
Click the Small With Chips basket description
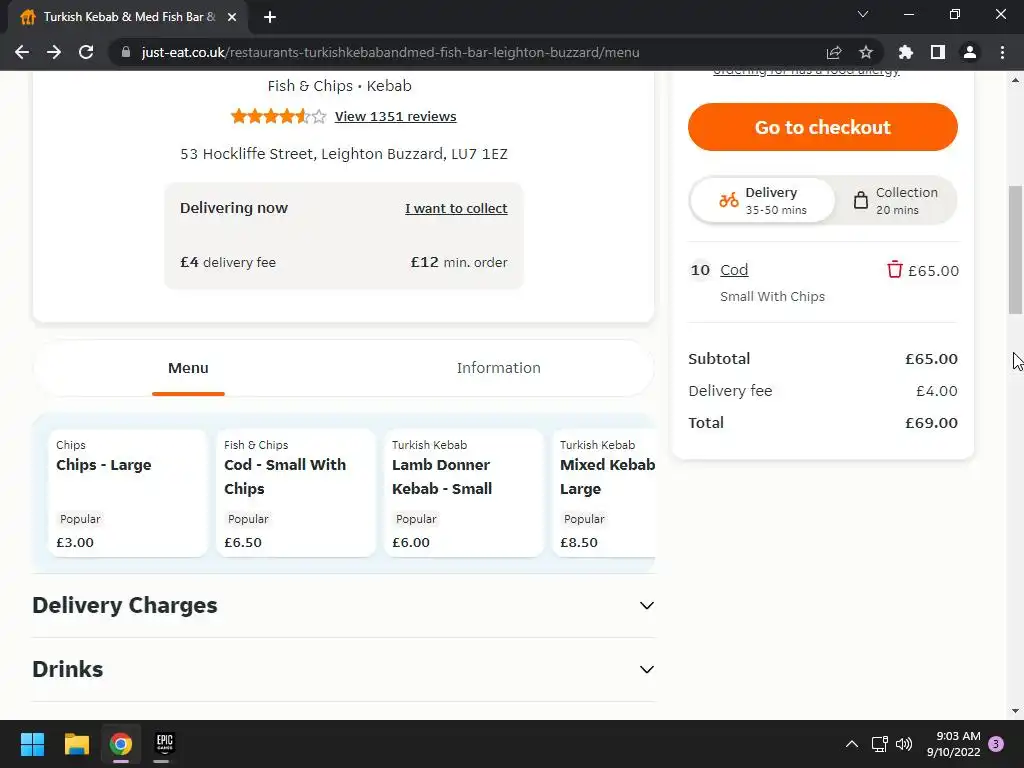[772, 296]
